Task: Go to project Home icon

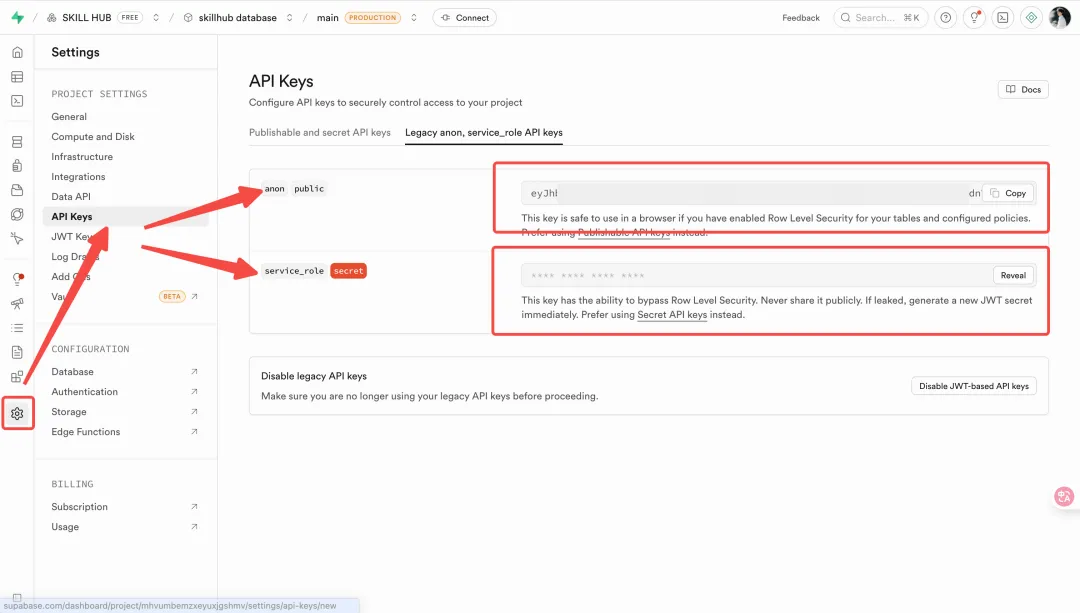Action: [x=17, y=53]
